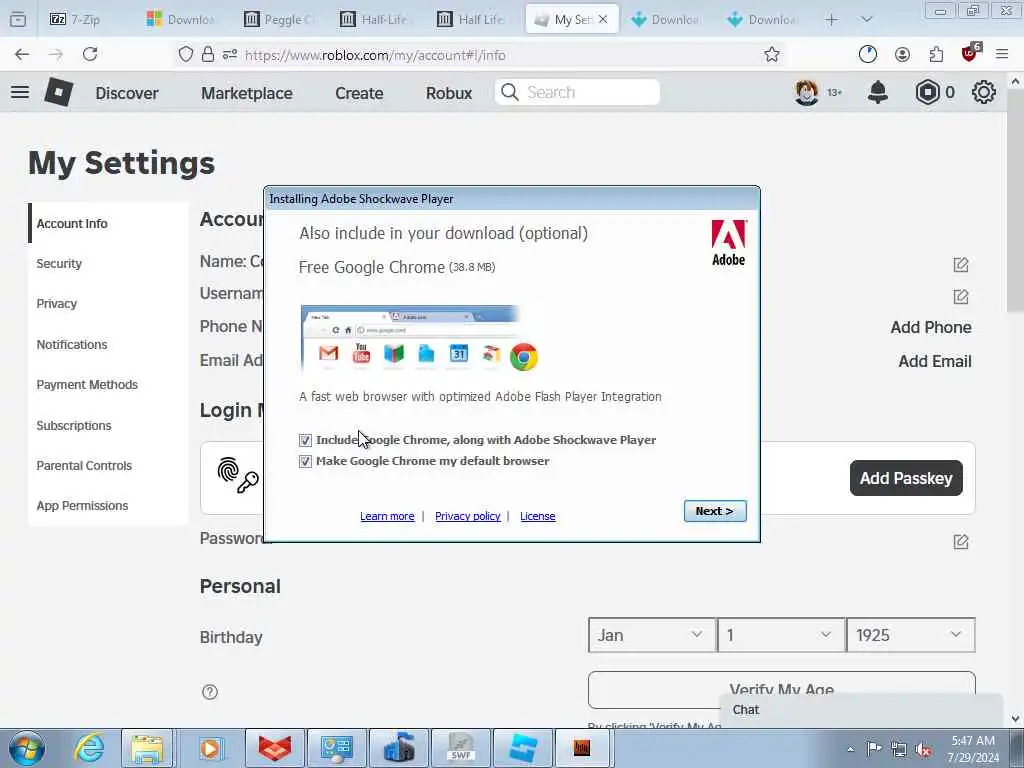Viewport: 1024px width, 768px height.
Task: Click the Roblox logo icon
Action: [x=59, y=92]
